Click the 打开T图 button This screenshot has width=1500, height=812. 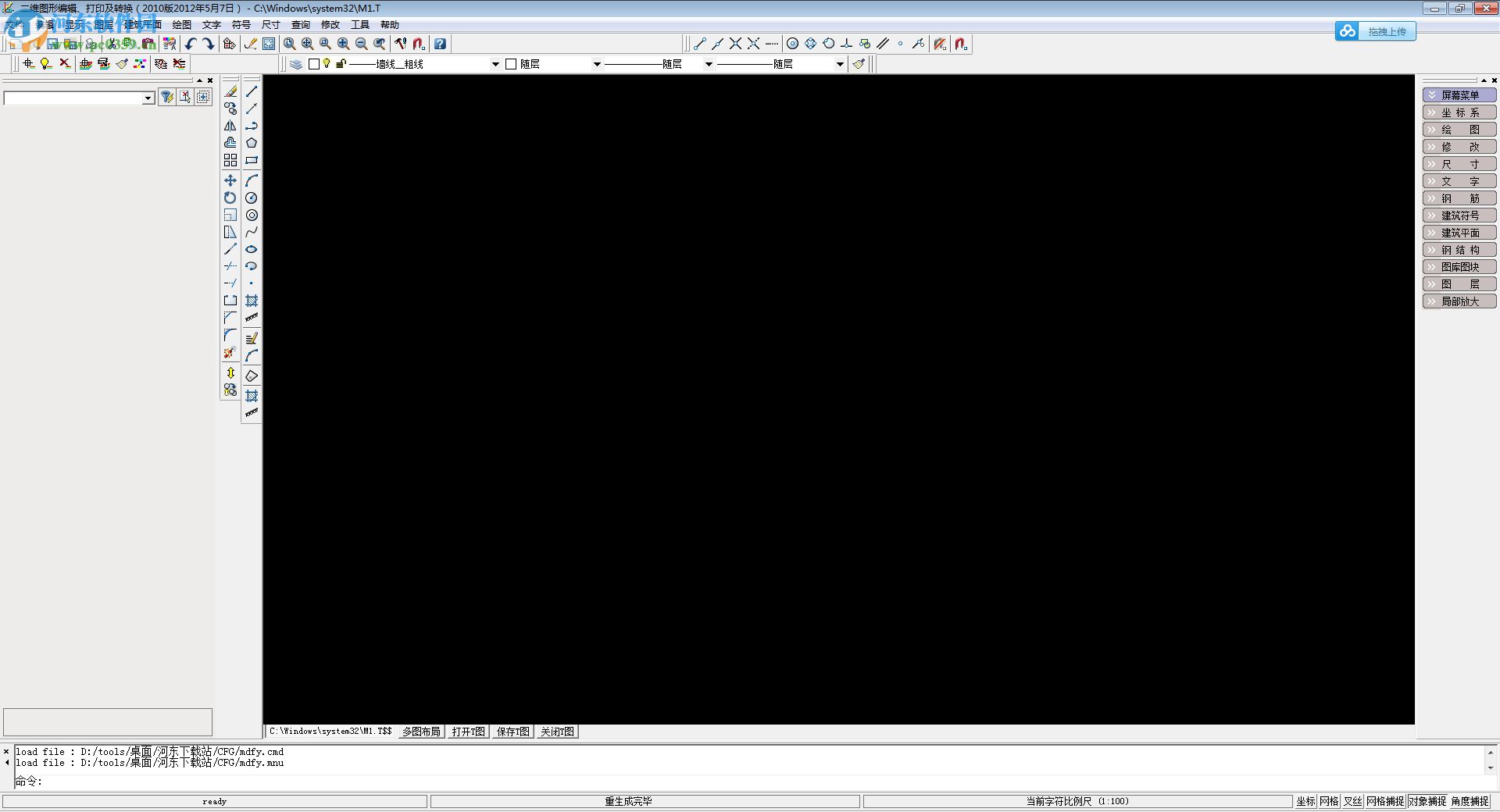coord(469,732)
